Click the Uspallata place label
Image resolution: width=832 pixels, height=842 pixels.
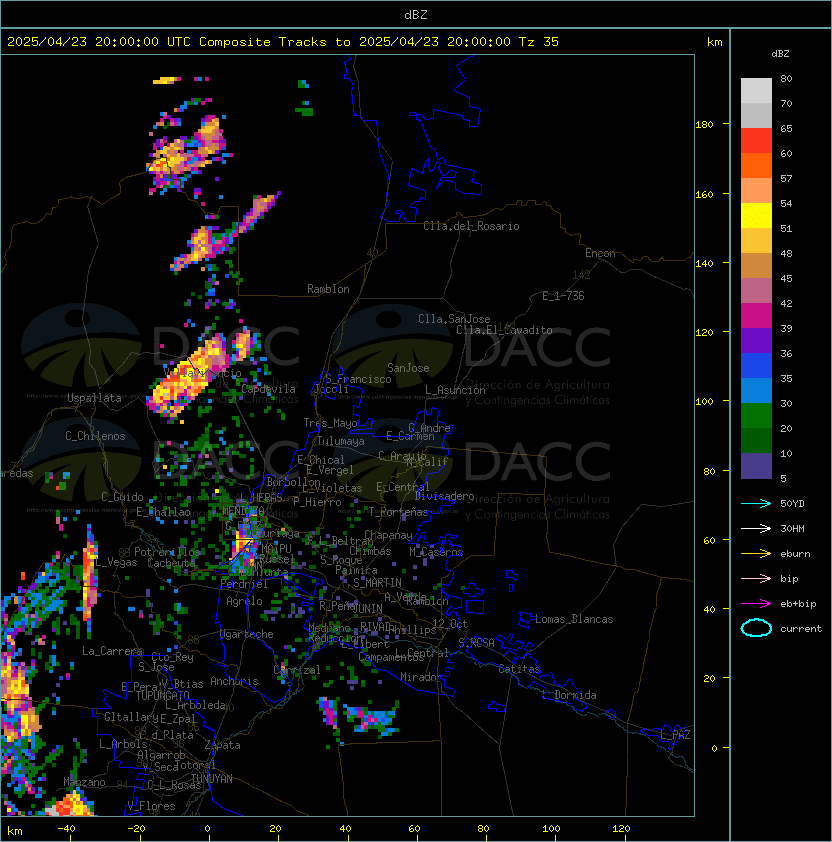94,398
